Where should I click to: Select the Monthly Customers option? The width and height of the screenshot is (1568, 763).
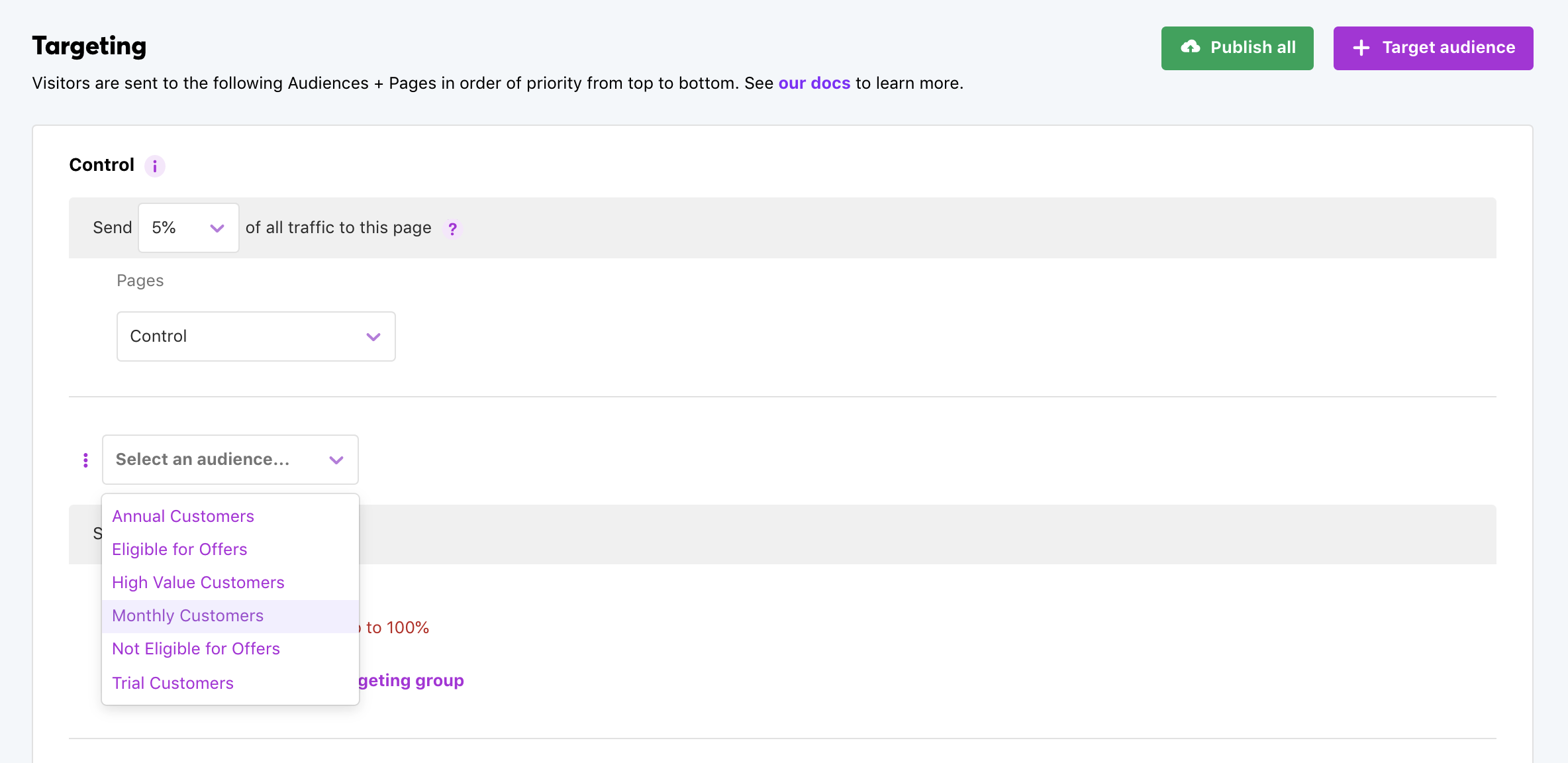[x=187, y=616]
